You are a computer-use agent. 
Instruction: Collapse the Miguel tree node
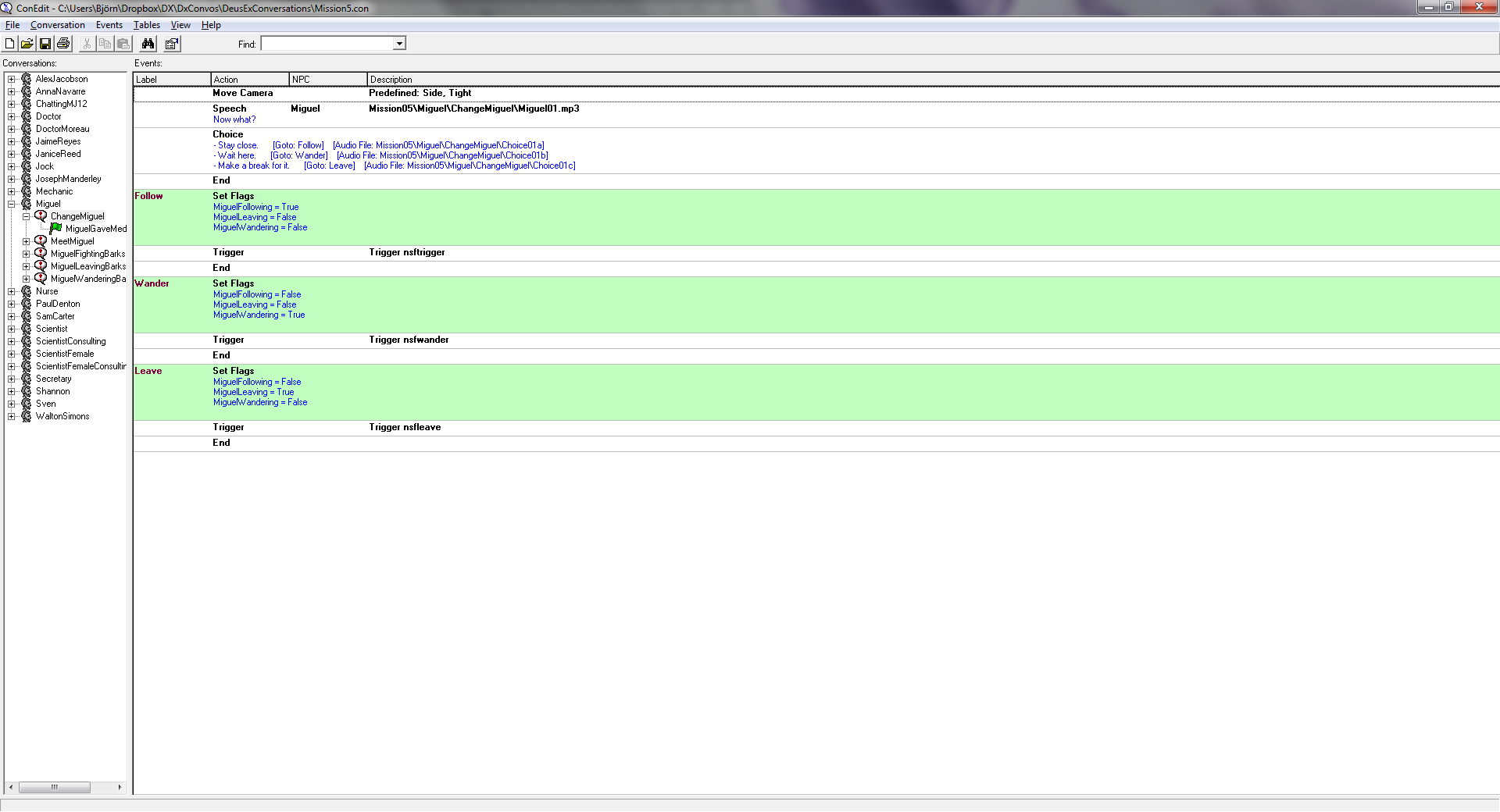coord(12,204)
